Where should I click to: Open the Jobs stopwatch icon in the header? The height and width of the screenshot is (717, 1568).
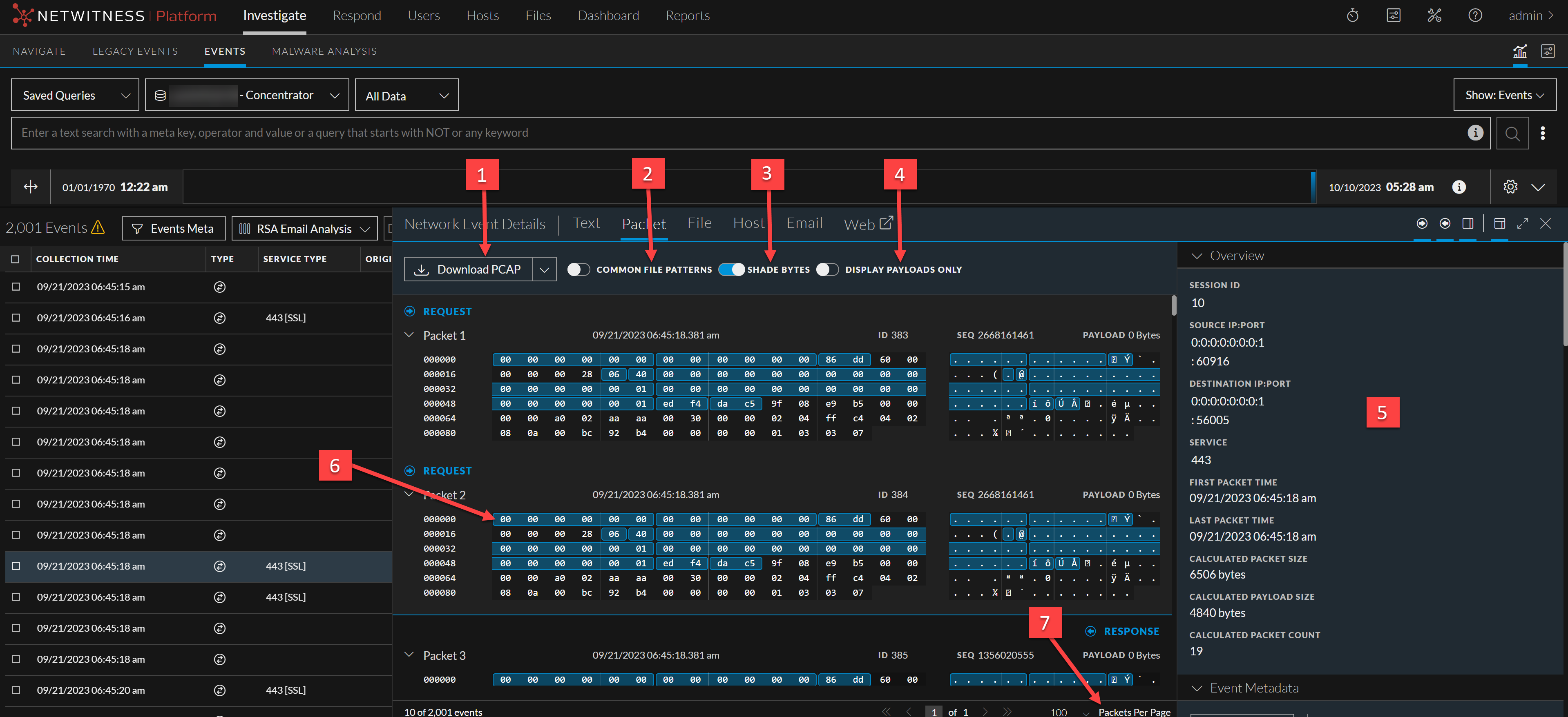(1353, 16)
